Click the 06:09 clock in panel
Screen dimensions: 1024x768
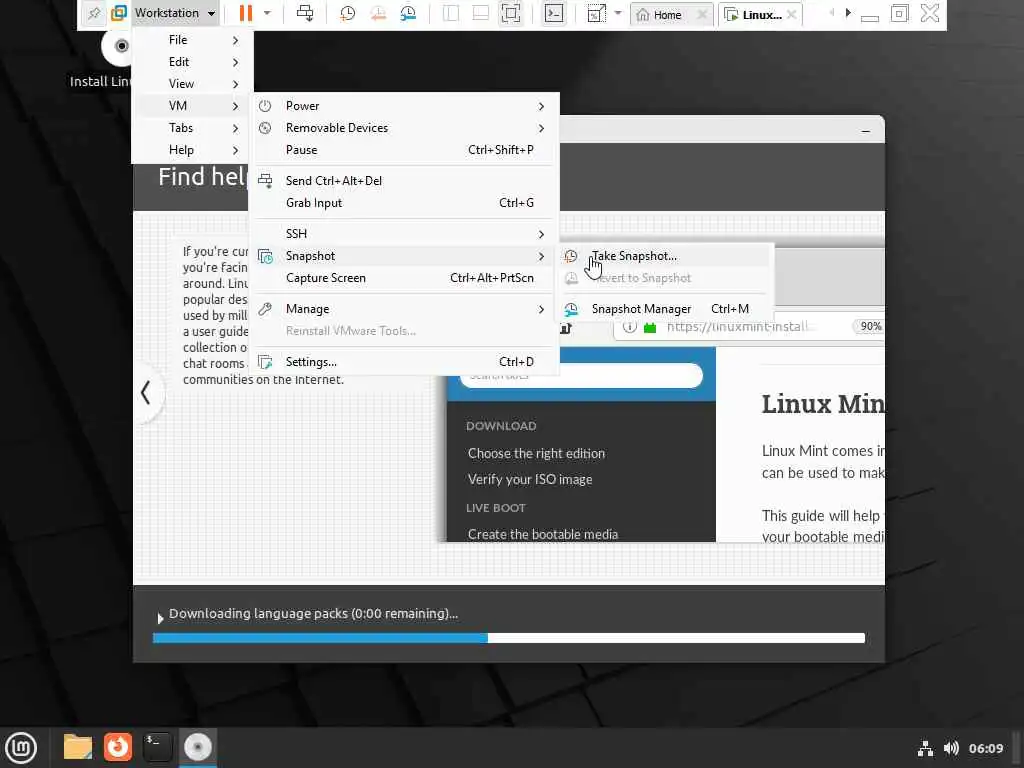(985, 748)
